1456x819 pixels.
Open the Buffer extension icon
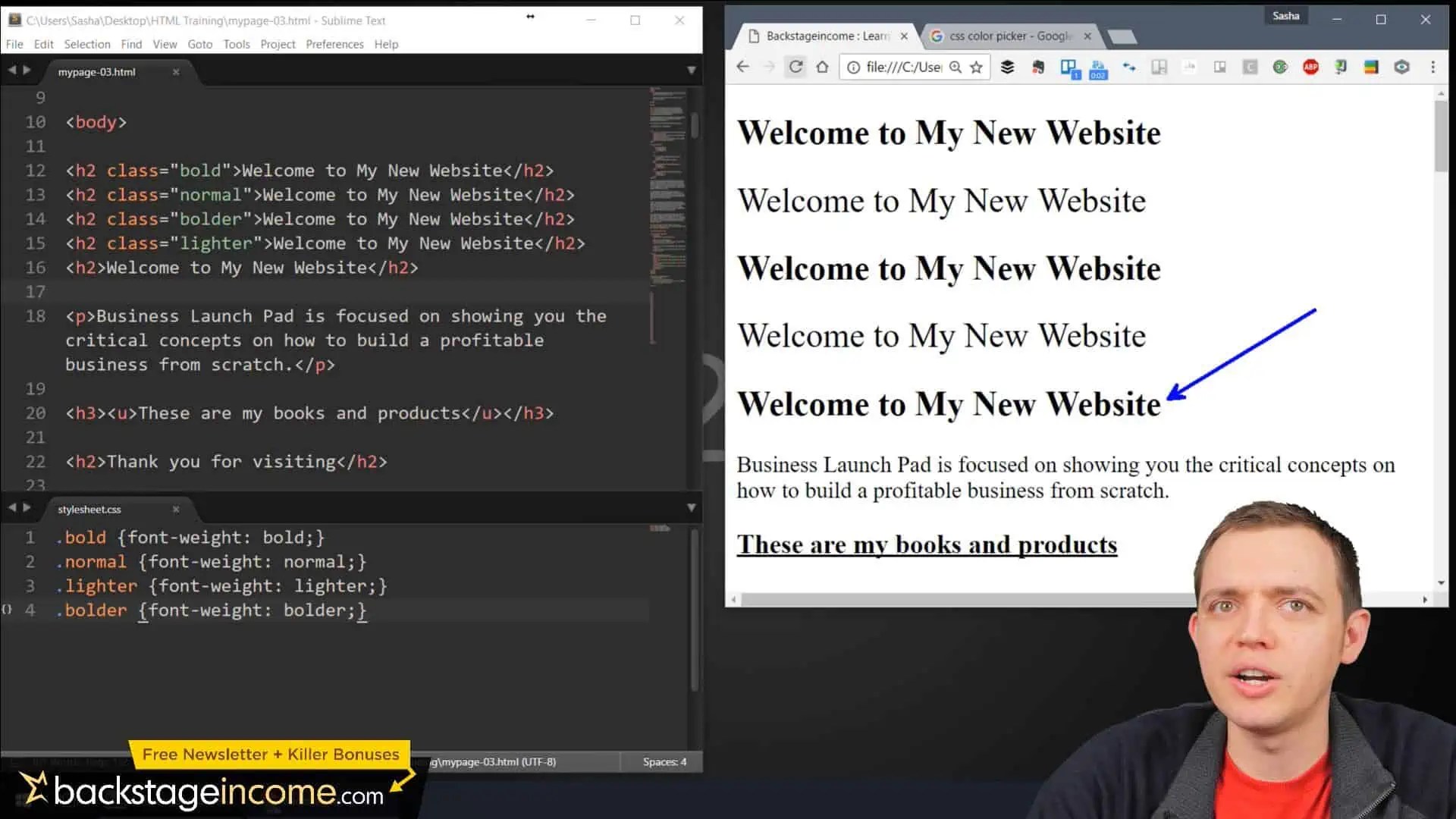tap(1007, 67)
